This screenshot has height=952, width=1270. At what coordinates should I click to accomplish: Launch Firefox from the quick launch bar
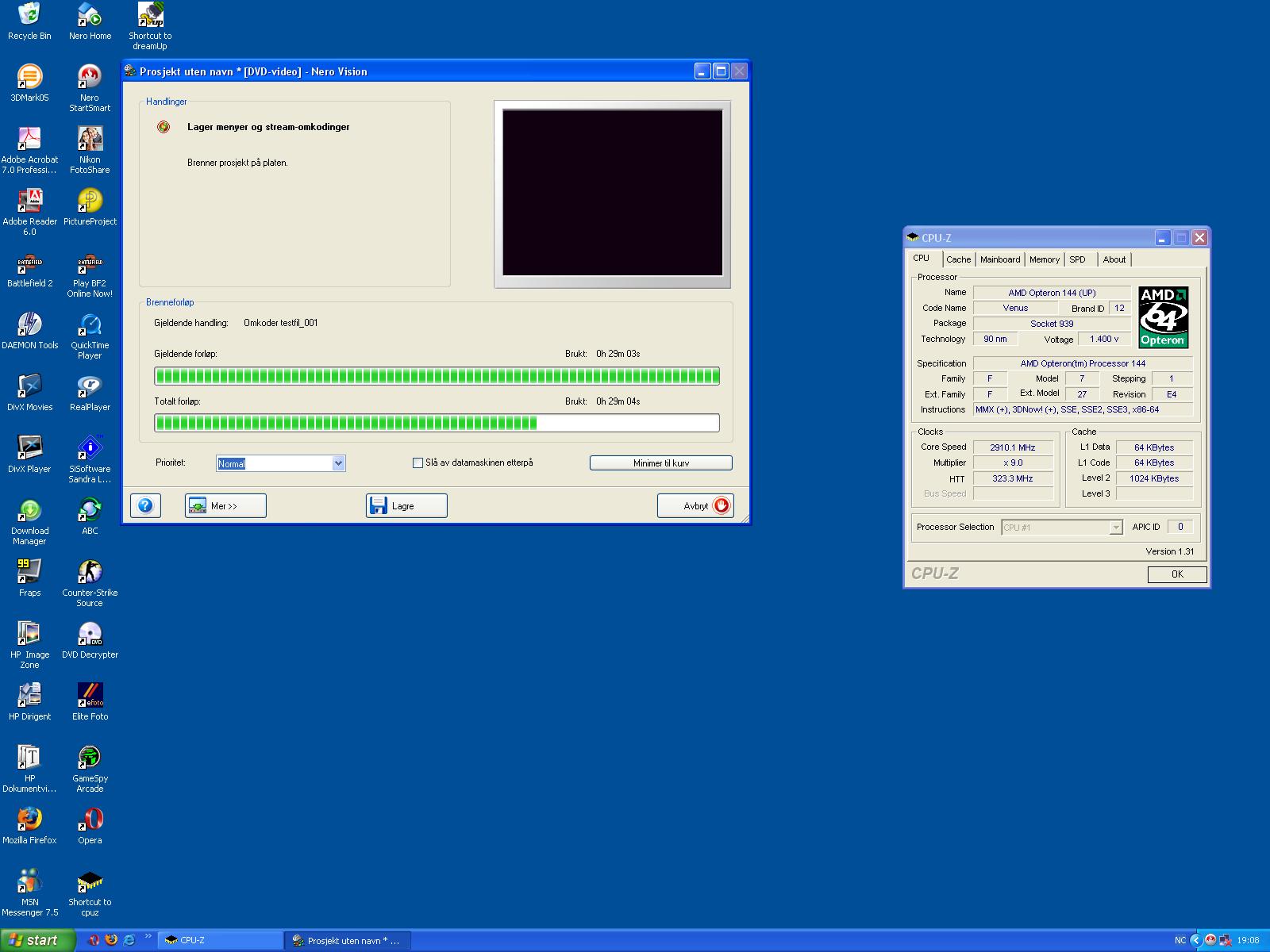(x=111, y=940)
